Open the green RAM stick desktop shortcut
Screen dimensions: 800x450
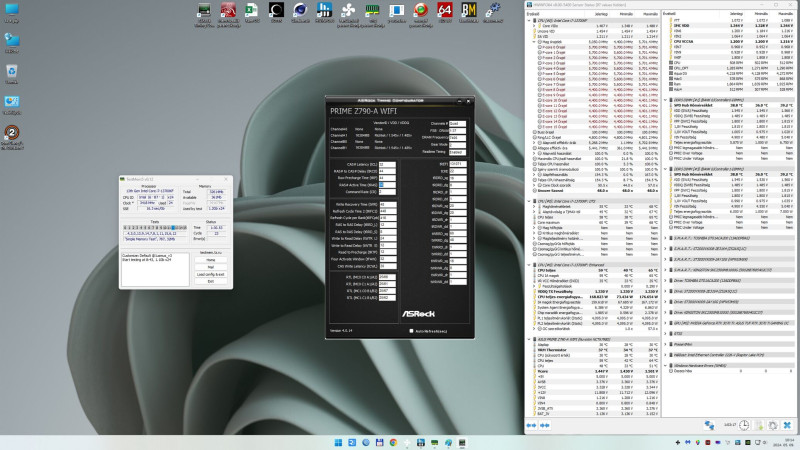[x=372, y=10]
